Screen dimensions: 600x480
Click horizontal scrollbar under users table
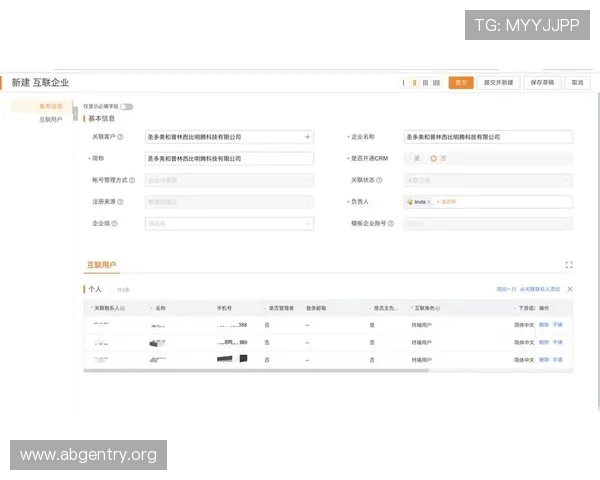(x=256, y=371)
